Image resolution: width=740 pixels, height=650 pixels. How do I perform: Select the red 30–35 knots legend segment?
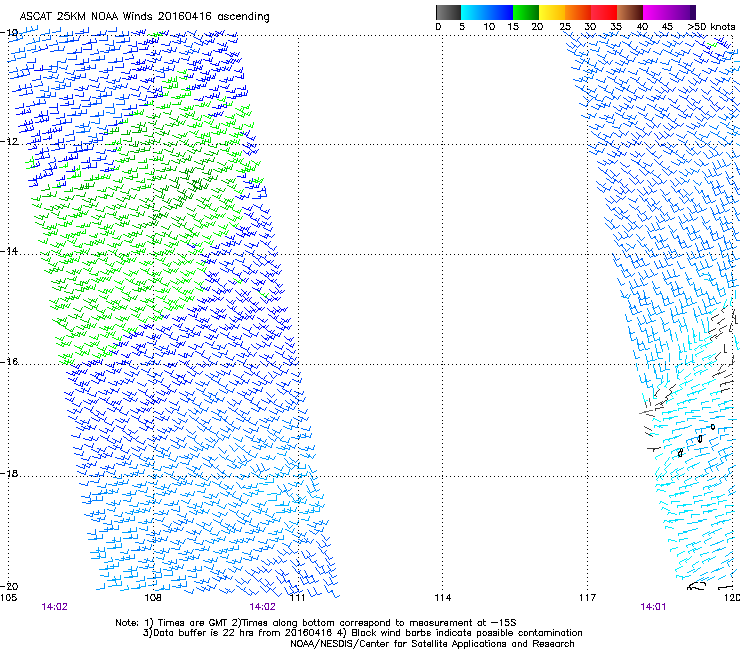[x=604, y=12]
